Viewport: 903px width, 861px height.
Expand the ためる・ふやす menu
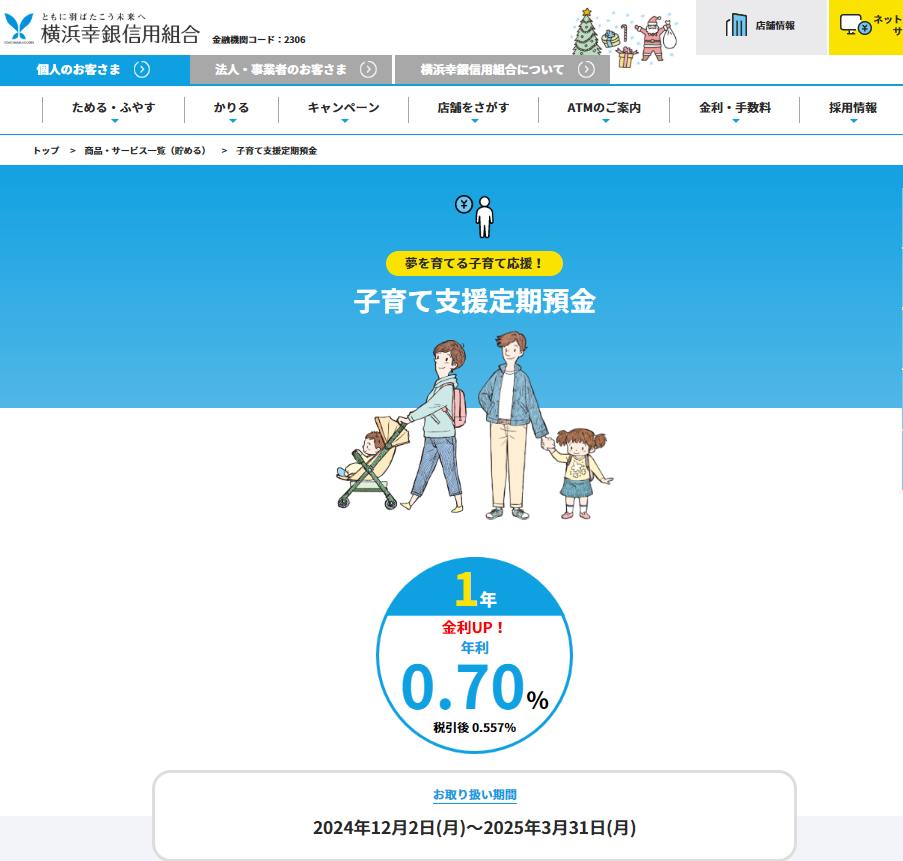[x=113, y=109]
